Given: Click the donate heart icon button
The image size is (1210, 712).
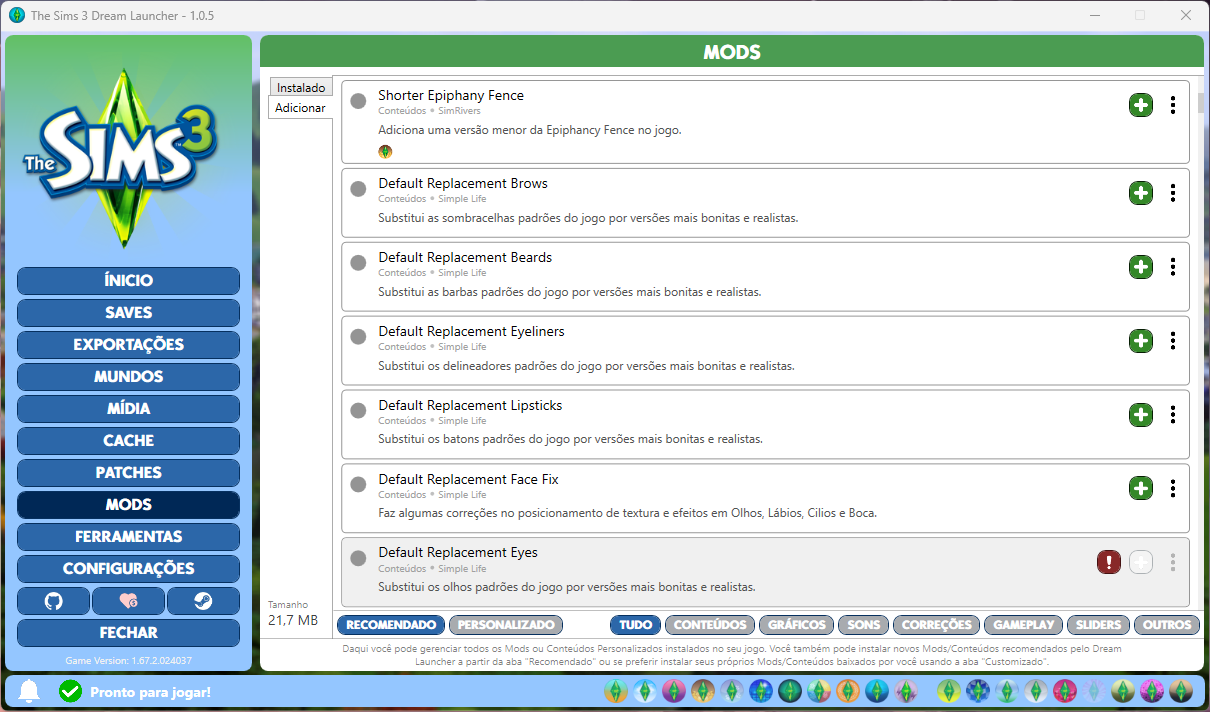Looking at the screenshot, I should [128, 601].
